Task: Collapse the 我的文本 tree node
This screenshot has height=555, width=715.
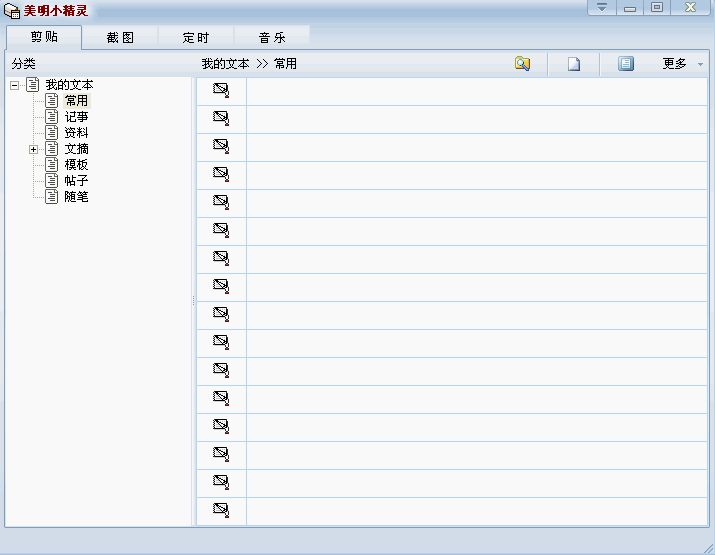Action: click(15, 85)
